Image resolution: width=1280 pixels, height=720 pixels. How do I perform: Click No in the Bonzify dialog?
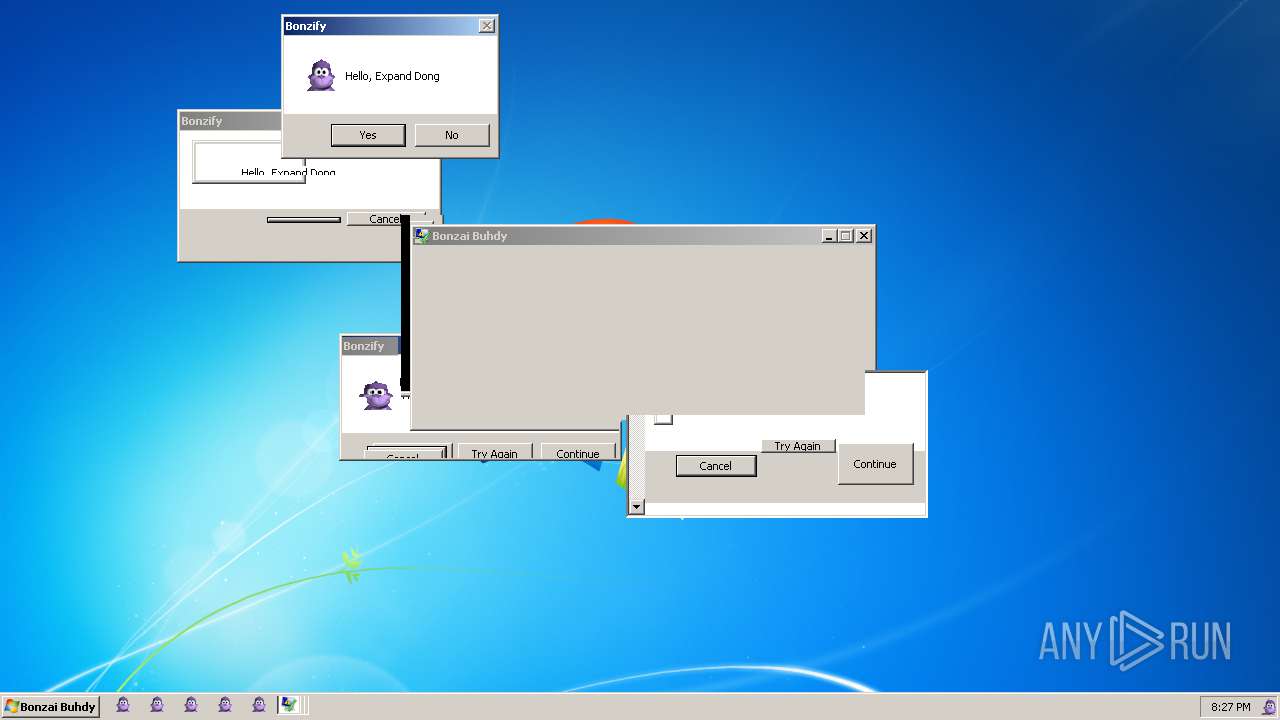pos(452,135)
